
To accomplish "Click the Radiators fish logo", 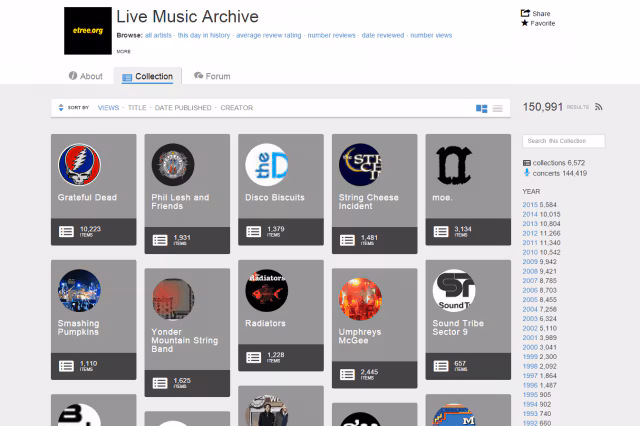I will [x=267, y=291].
